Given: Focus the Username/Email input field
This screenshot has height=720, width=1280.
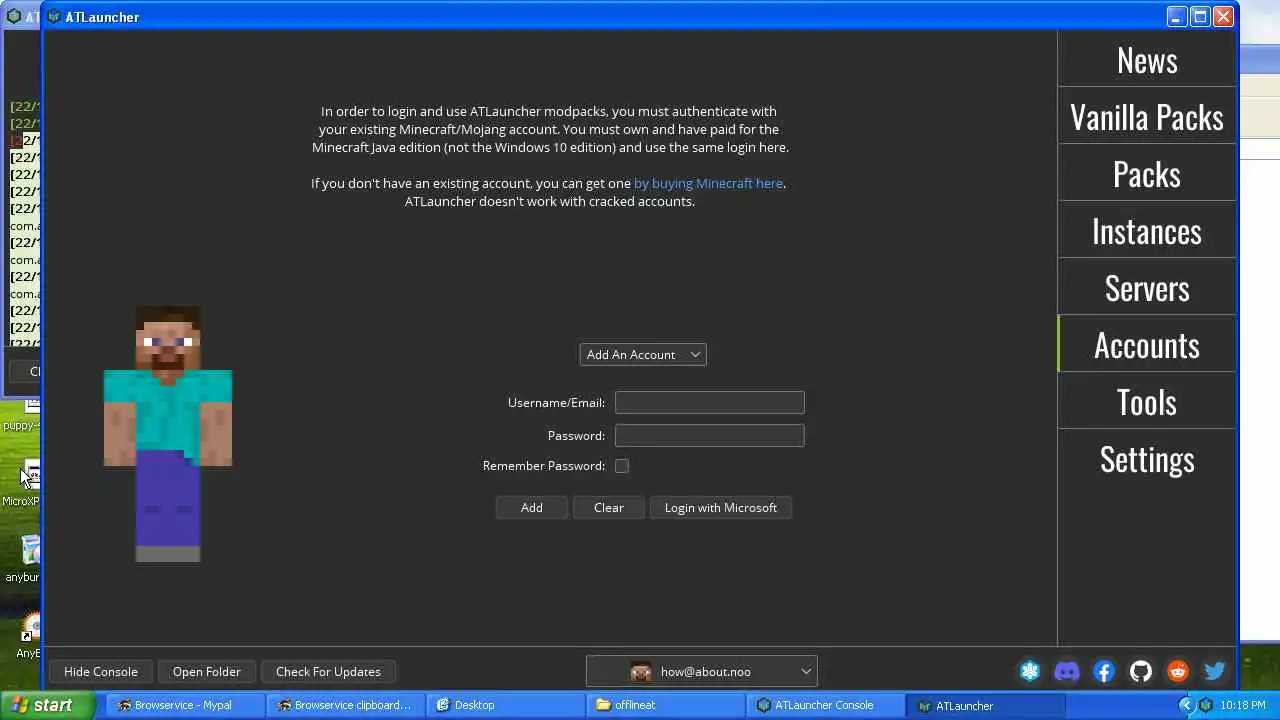Looking at the screenshot, I should (710, 403).
